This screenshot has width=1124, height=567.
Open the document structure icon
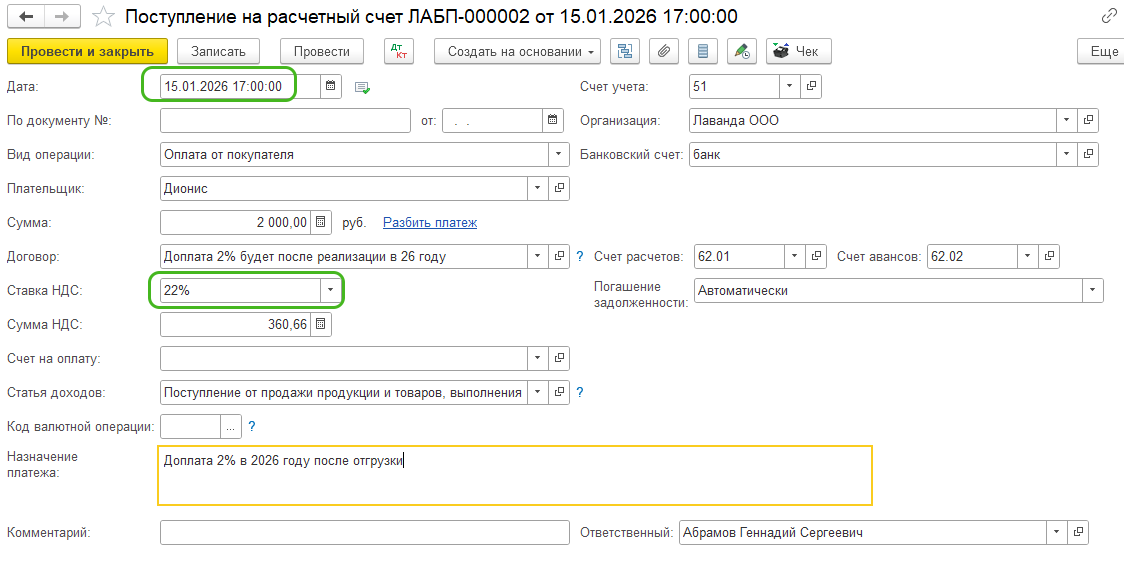(625, 52)
